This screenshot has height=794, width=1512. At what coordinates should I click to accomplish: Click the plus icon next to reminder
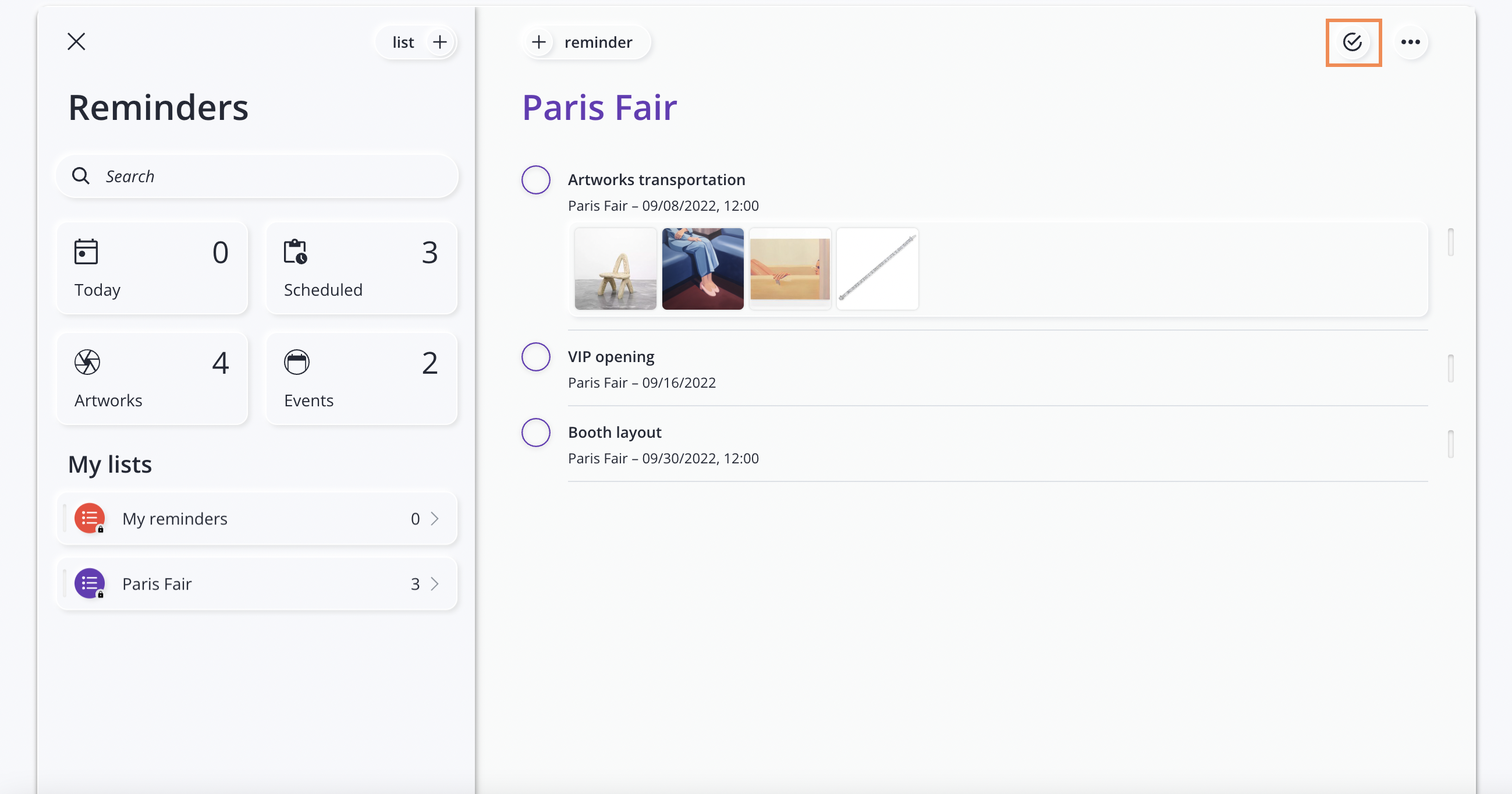pyautogui.click(x=539, y=42)
